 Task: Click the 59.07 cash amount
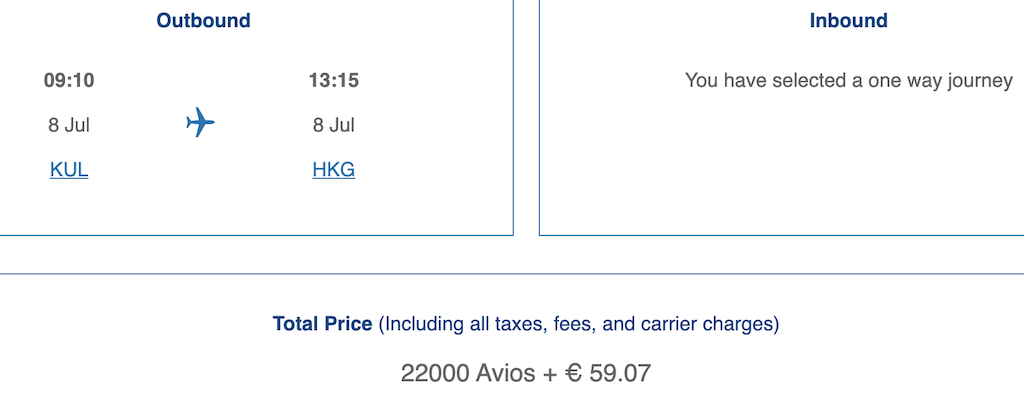(x=617, y=375)
